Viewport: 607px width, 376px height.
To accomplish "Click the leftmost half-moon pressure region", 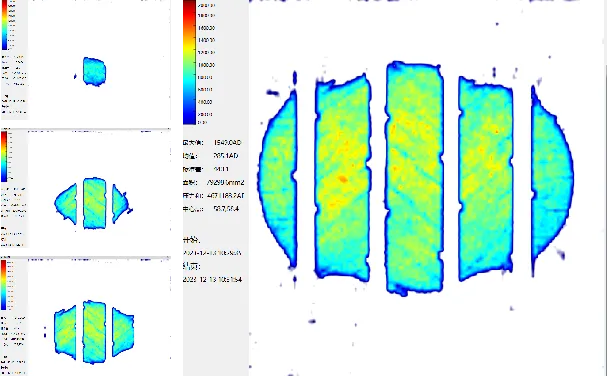I will (x=278, y=177).
